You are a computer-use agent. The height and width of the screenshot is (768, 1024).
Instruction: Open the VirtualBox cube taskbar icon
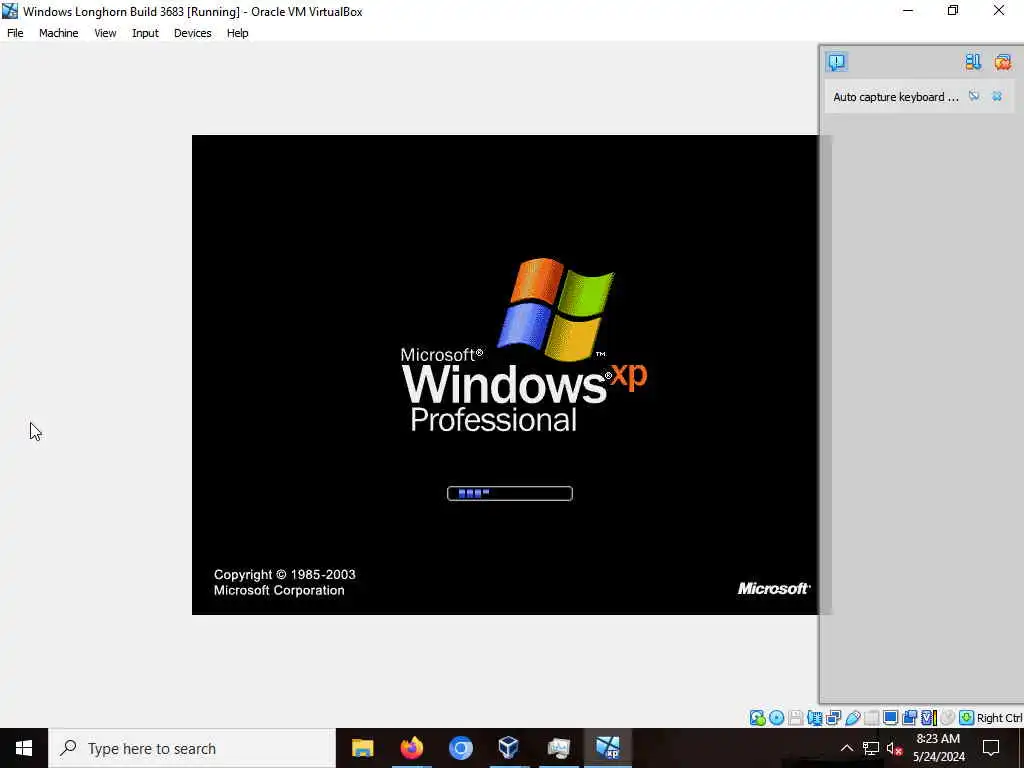click(509, 748)
